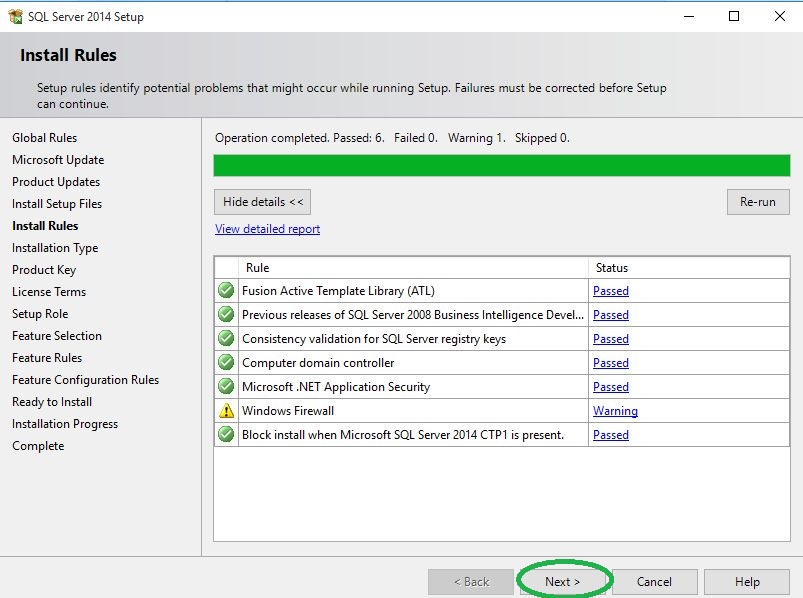Collapse the list with Hide details button
The image size is (803, 598).
tap(262, 202)
